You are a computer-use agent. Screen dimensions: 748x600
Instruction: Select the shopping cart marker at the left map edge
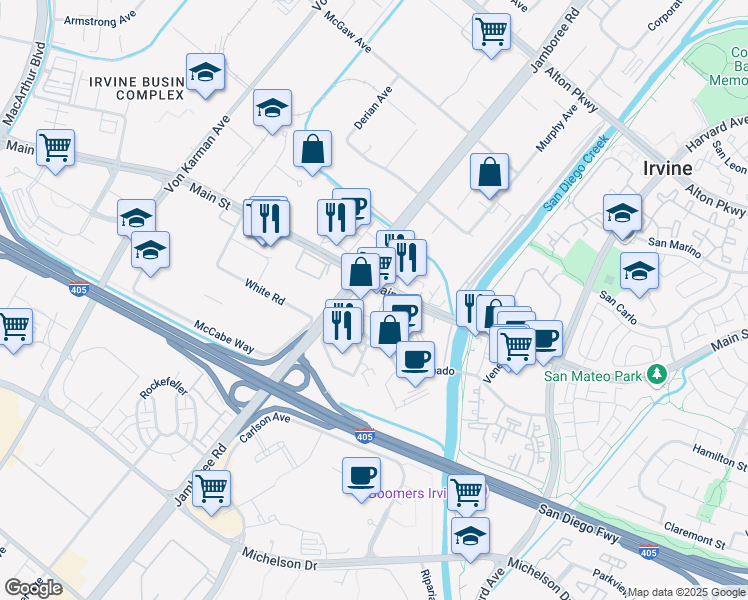coord(13,327)
